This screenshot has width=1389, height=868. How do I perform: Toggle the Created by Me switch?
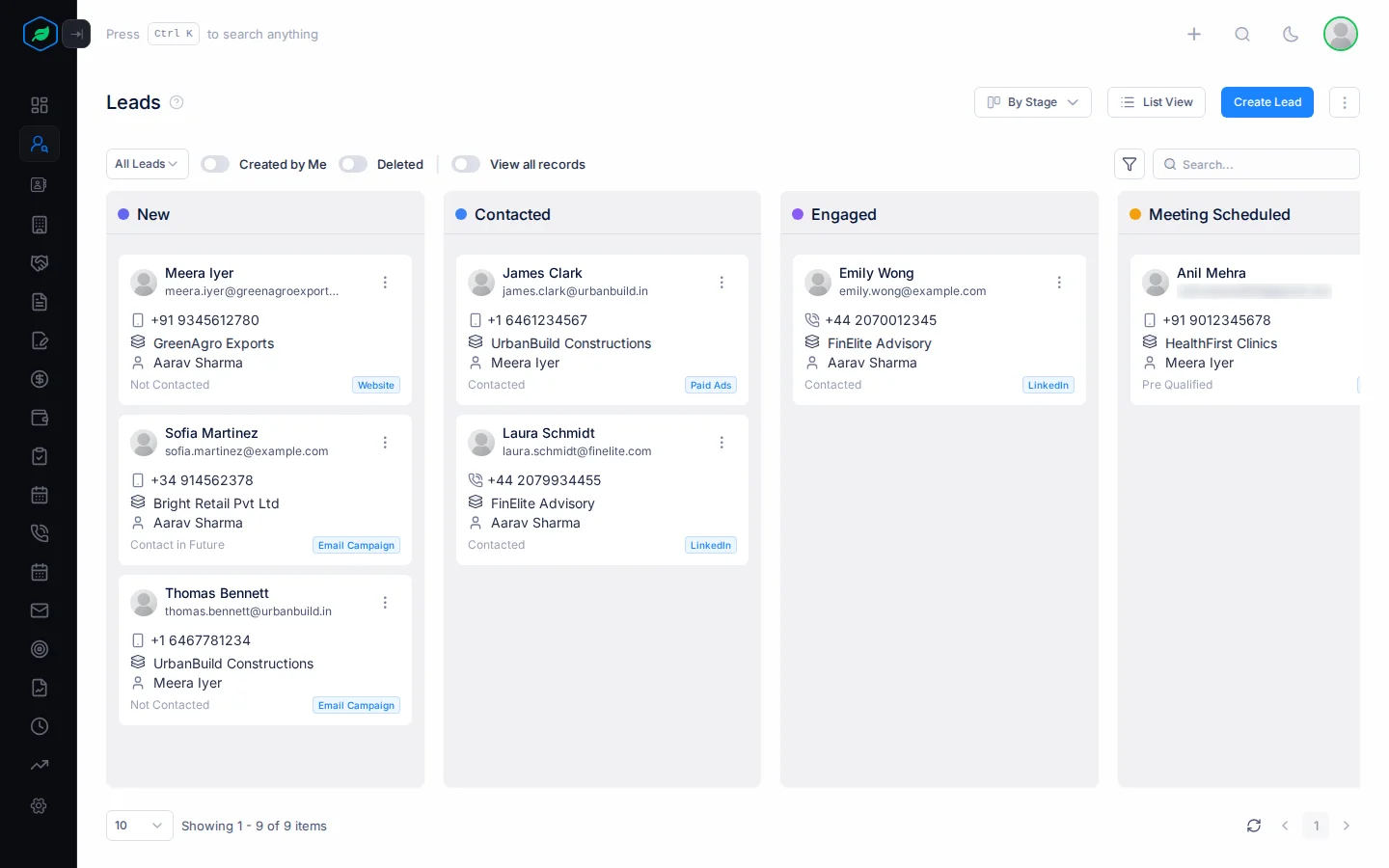(x=215, y=164)
